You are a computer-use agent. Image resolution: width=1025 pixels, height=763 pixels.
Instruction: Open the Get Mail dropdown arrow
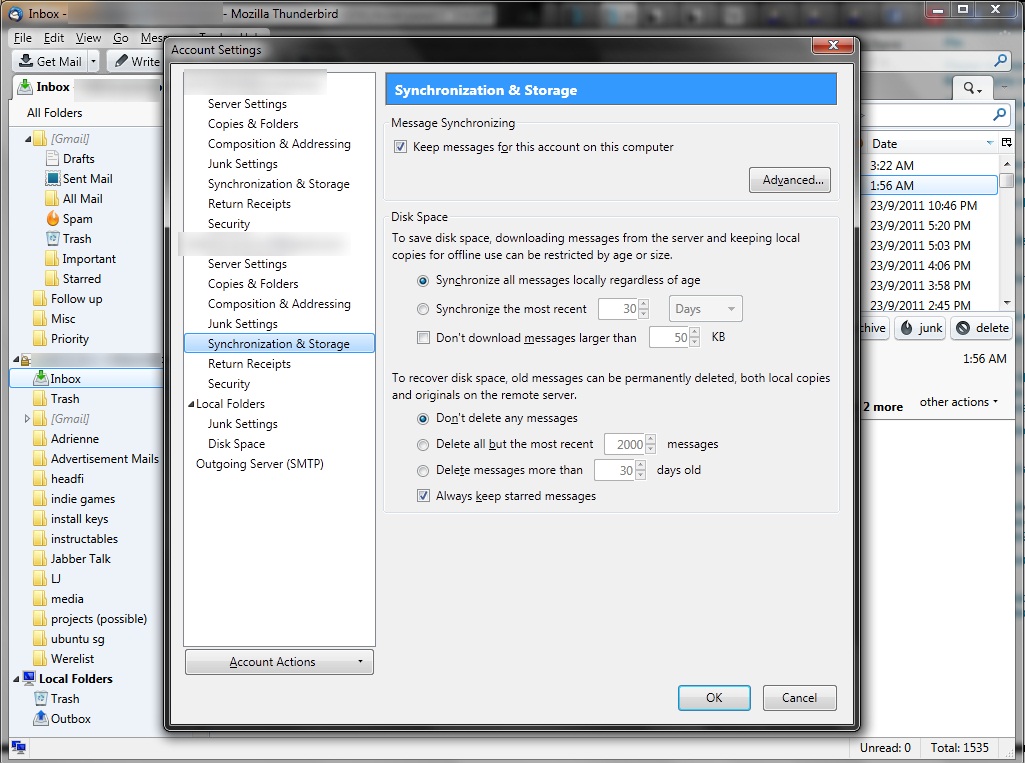(x=93, y=61)
